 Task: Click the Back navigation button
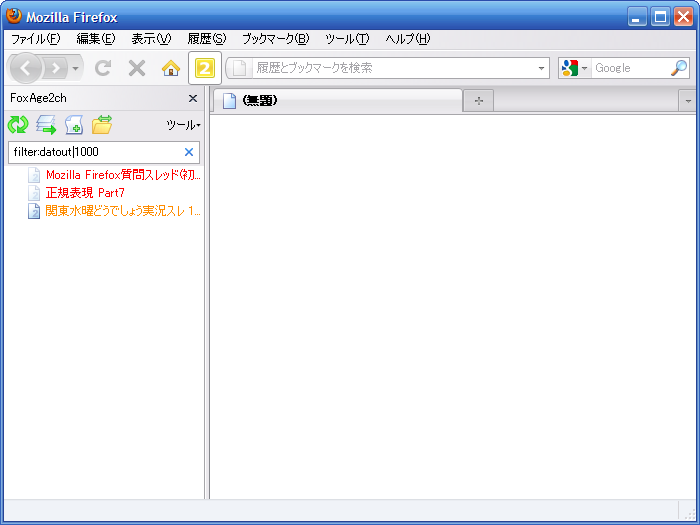[25, 68]
